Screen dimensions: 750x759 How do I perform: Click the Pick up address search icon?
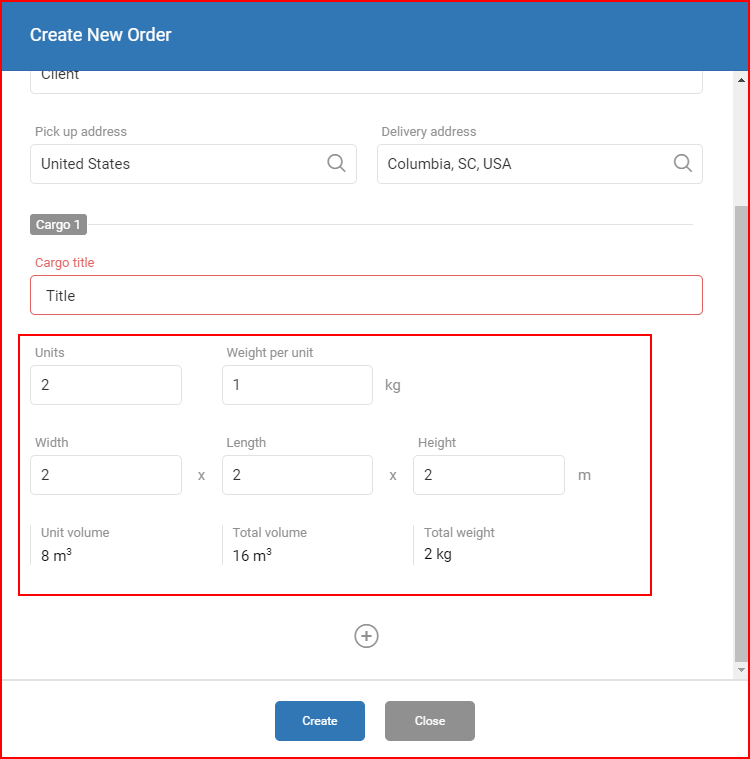(336, 163)
